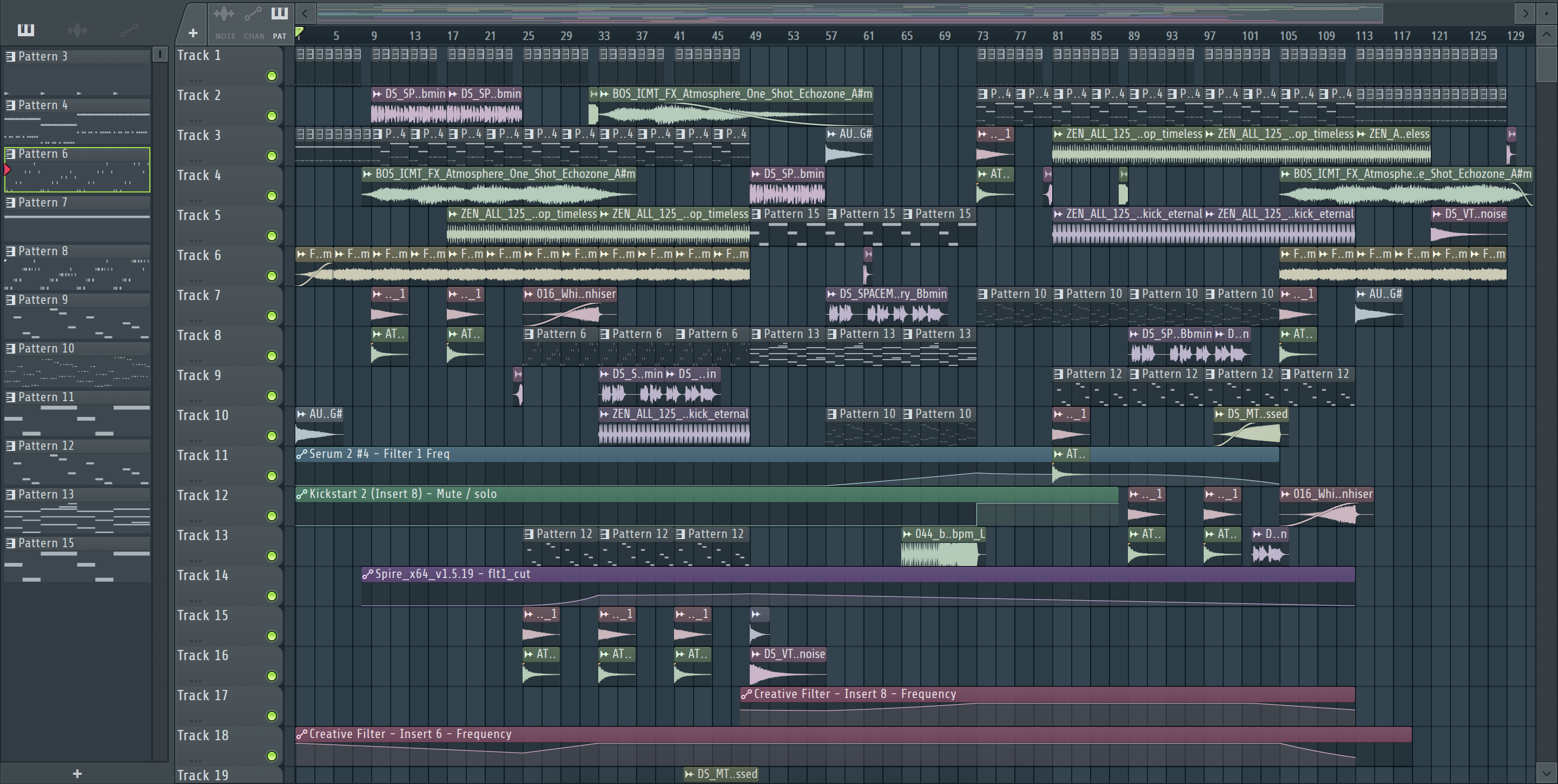
Task: Jump to bar 33 on the timeline ruler
Action: 604,36
